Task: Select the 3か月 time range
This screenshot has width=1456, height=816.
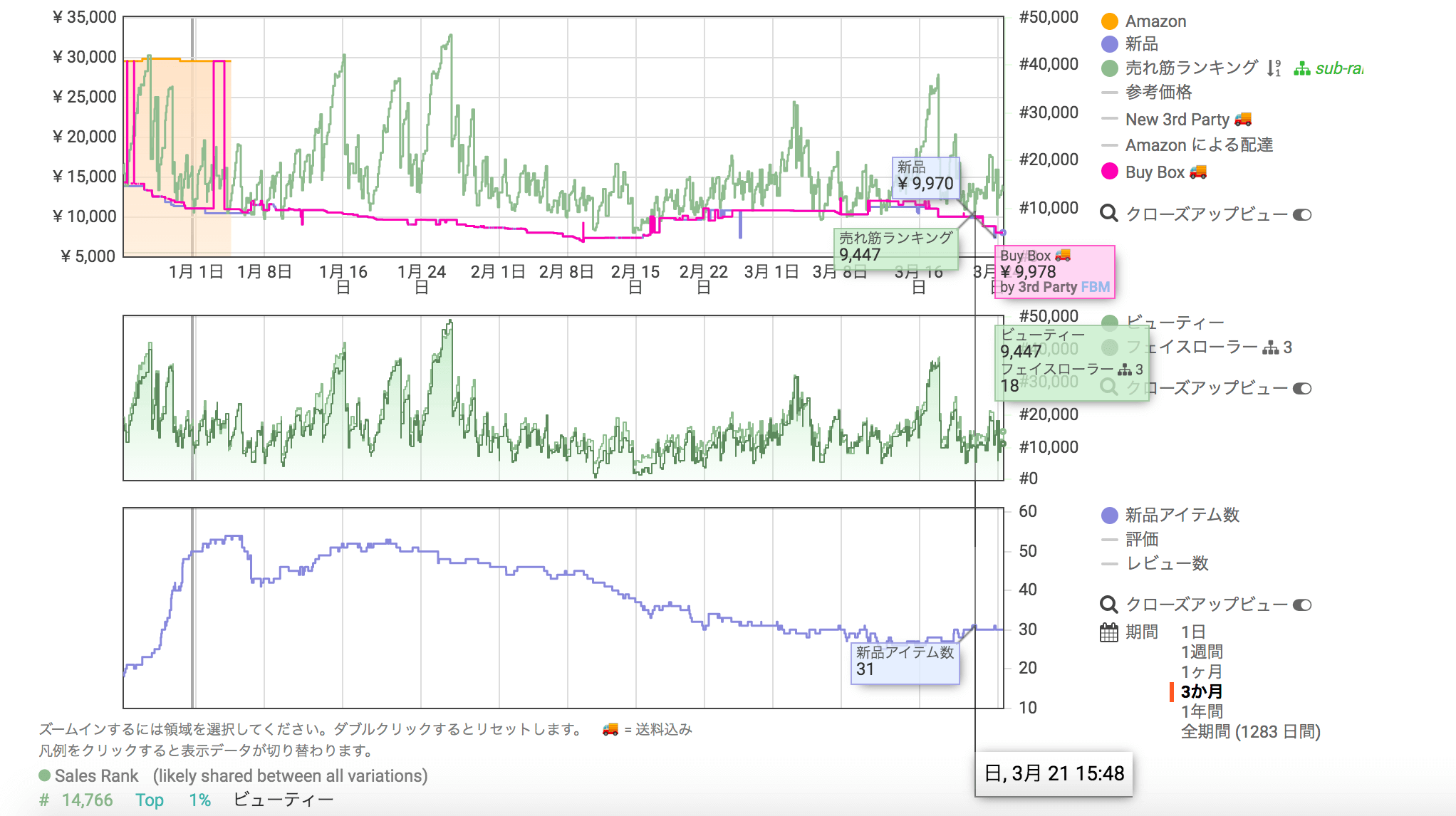Action: coord(1202,691)
